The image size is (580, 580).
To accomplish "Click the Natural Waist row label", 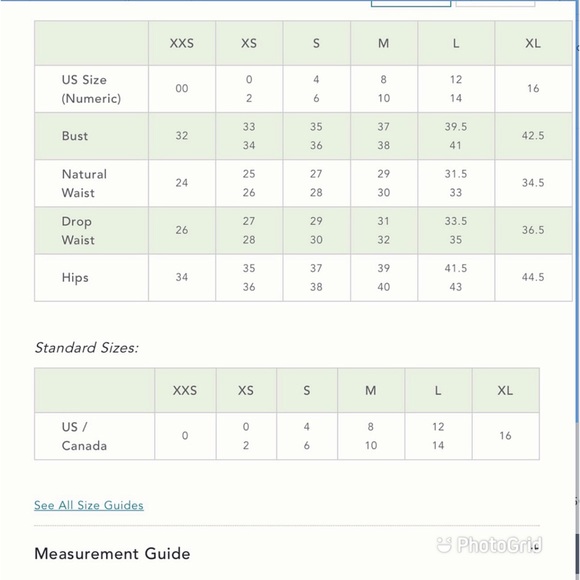I will [84, 183].
